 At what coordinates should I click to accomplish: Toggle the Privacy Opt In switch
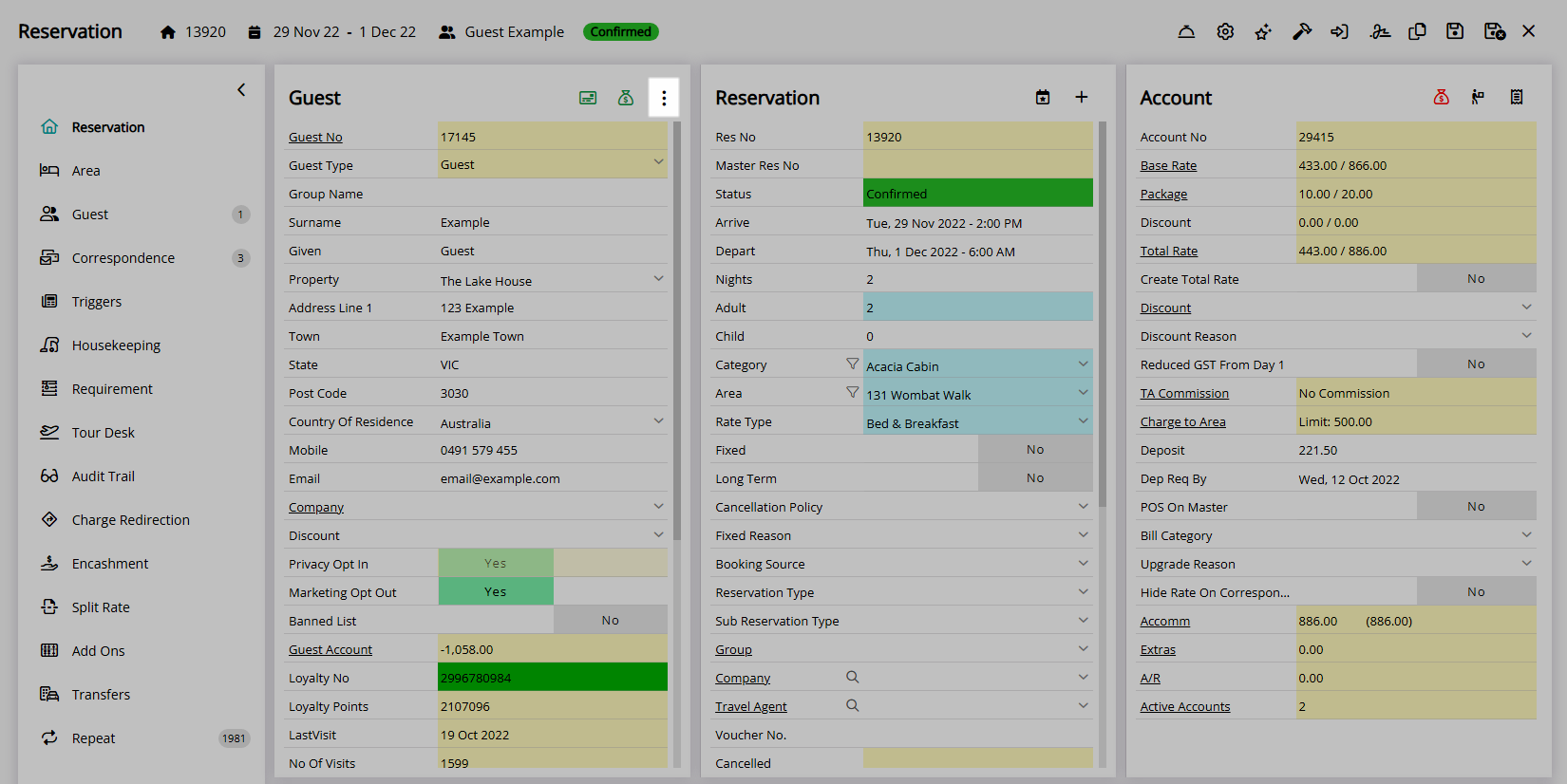[x=553, y=563]
